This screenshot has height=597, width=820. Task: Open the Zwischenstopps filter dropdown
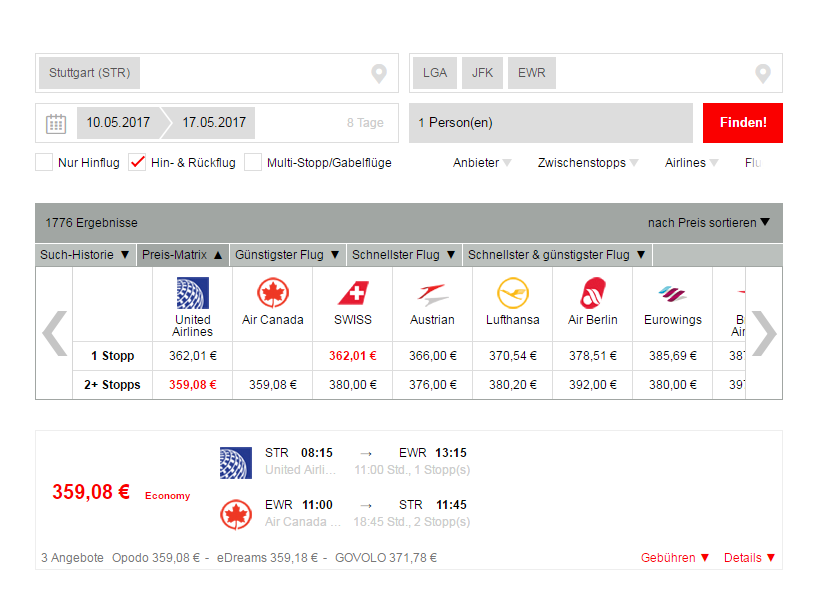pos(588,163)
